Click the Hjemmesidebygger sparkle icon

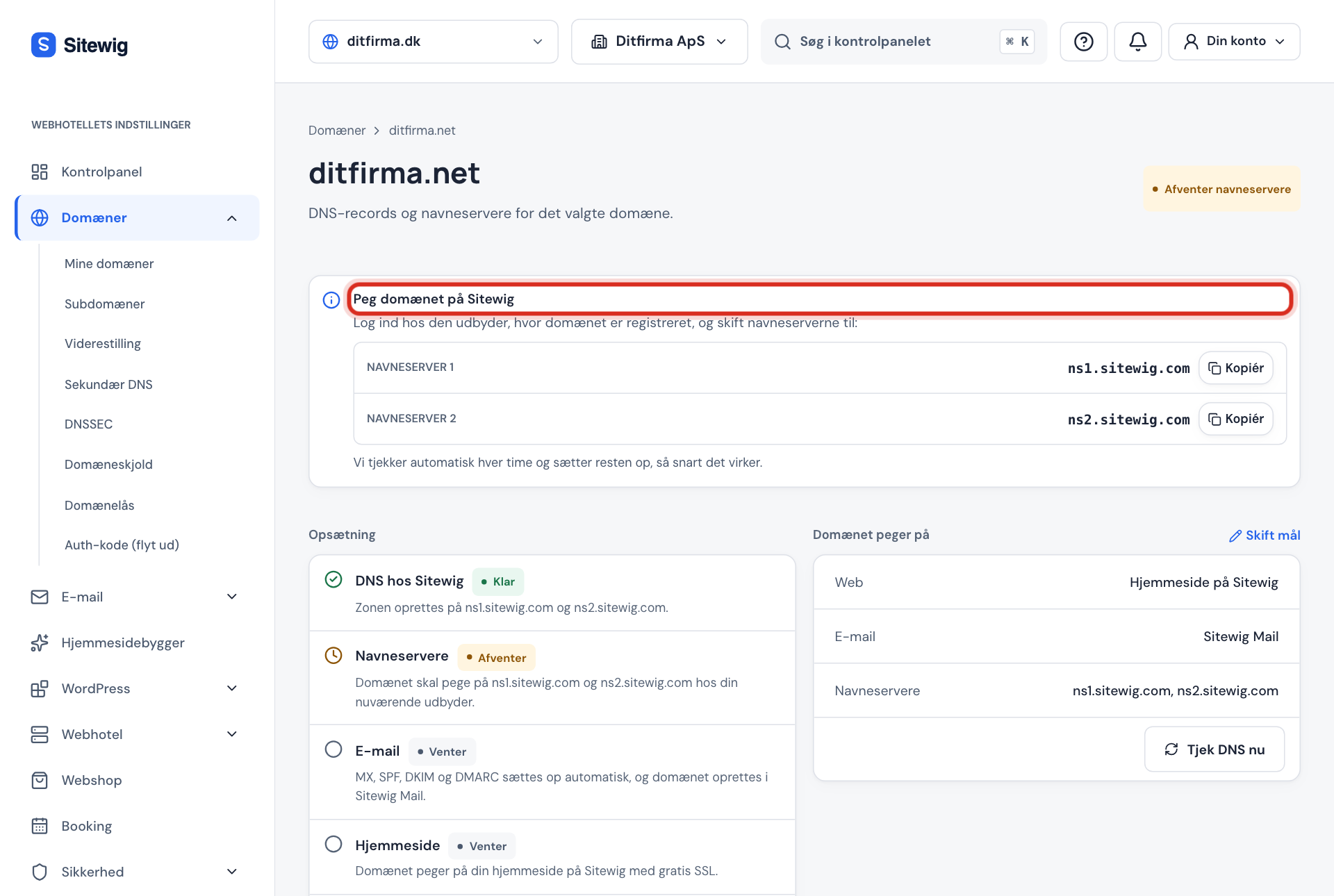click(x=40, y=642)
